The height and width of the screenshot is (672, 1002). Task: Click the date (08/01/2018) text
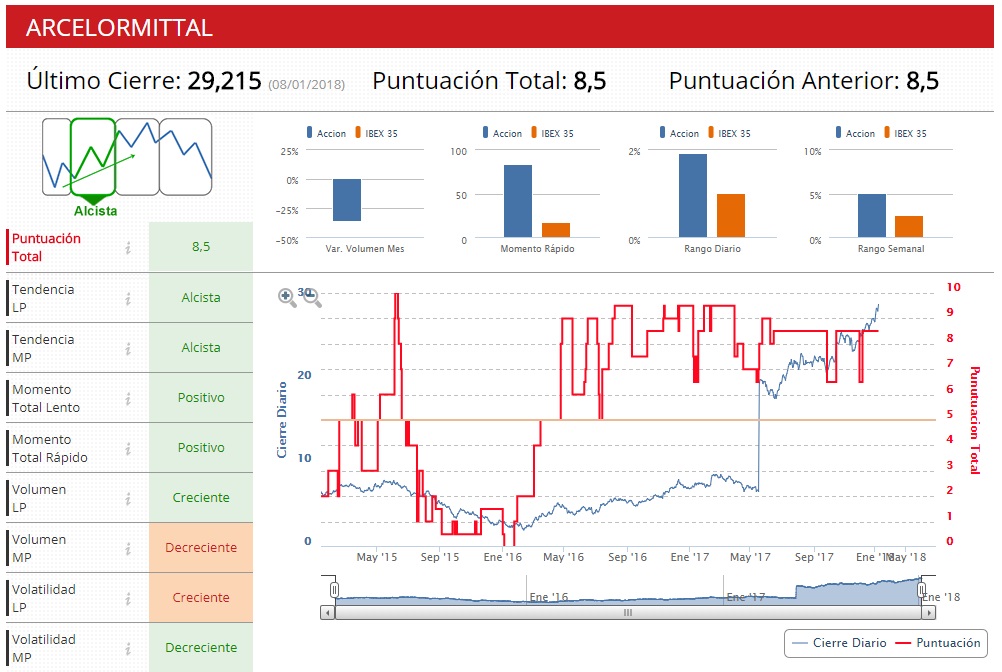click(x=307, y=84)
